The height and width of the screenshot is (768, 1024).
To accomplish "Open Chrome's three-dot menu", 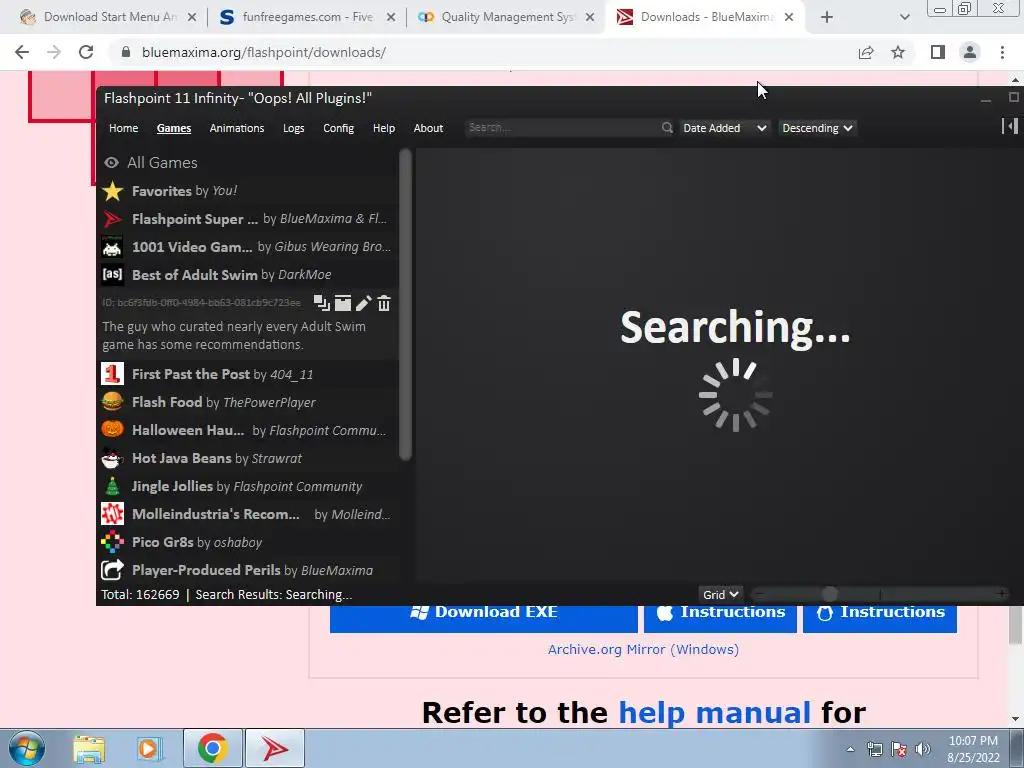I will (x=1002, y=52).
